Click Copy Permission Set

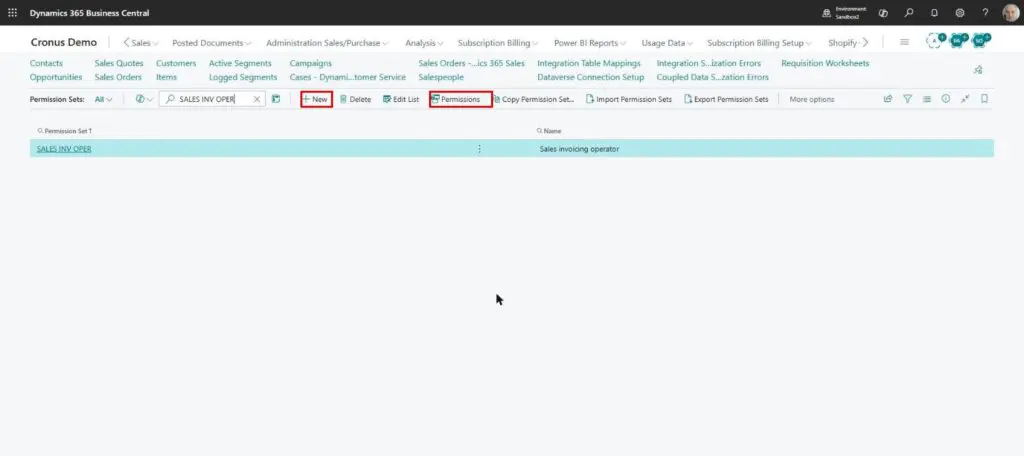coord(534,99)
